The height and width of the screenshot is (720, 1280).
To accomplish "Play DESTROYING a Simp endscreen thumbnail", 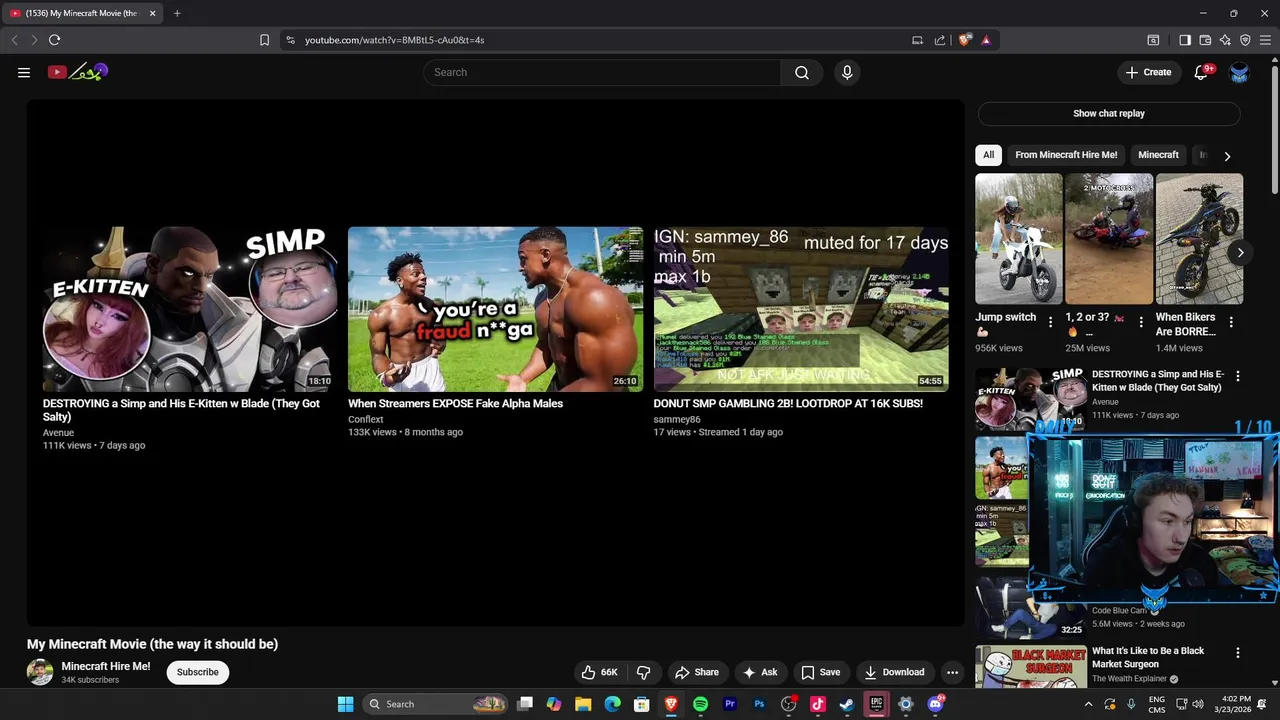I will (x=190, y=309).
